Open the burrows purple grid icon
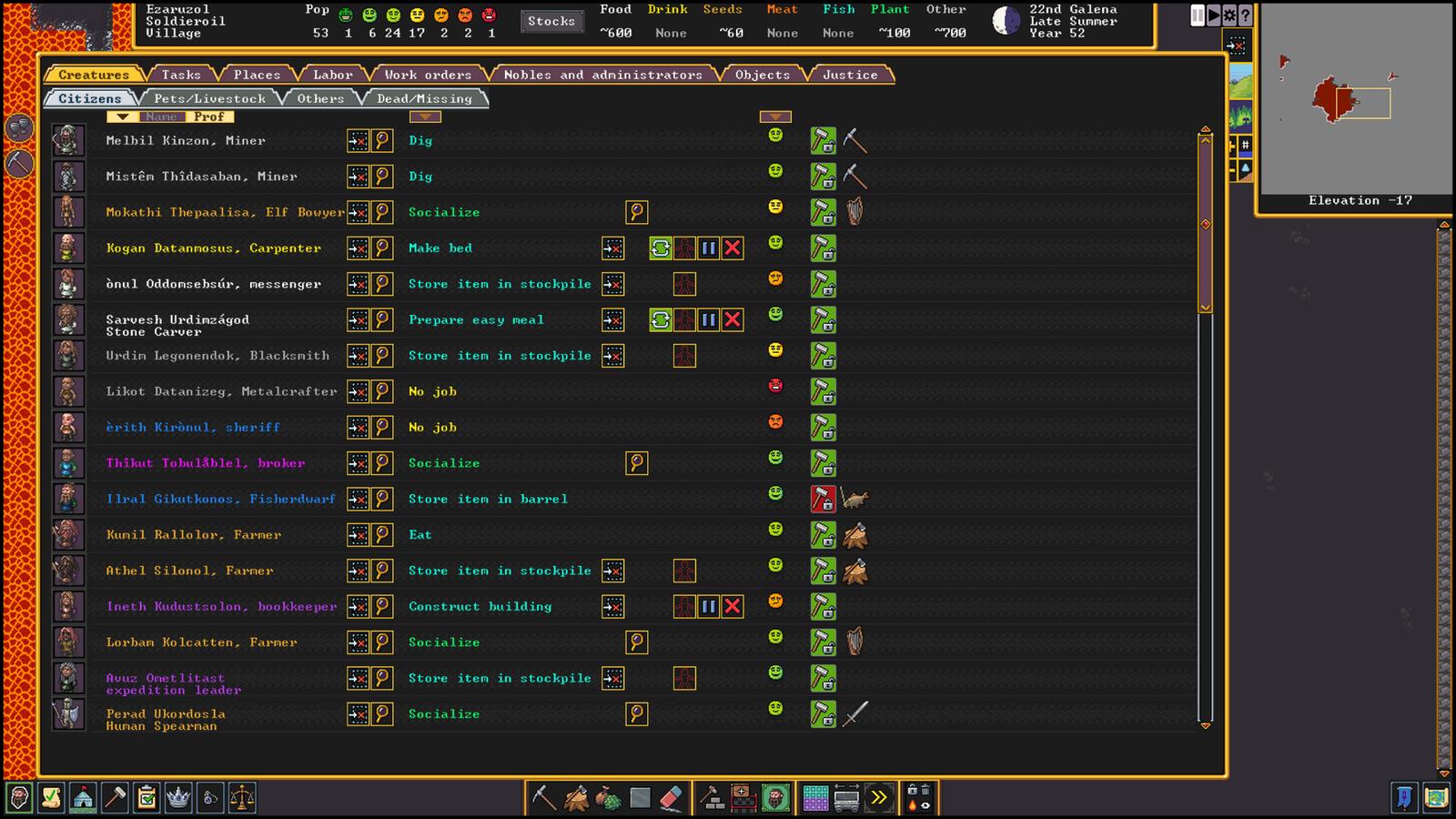This screenshot has height=819, width=1456. click(x=815, y=798)
